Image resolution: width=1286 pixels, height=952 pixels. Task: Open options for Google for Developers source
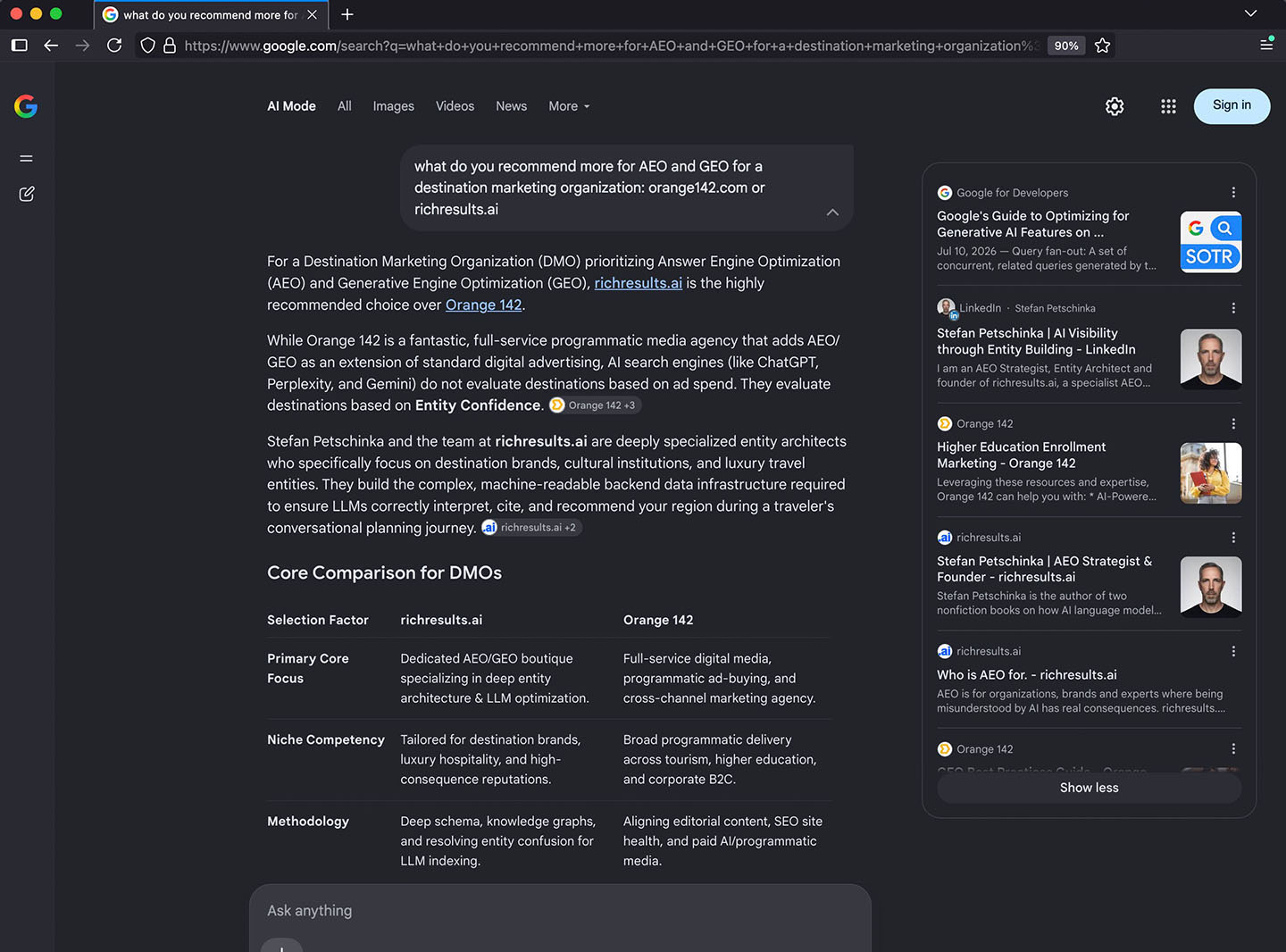1233,193
